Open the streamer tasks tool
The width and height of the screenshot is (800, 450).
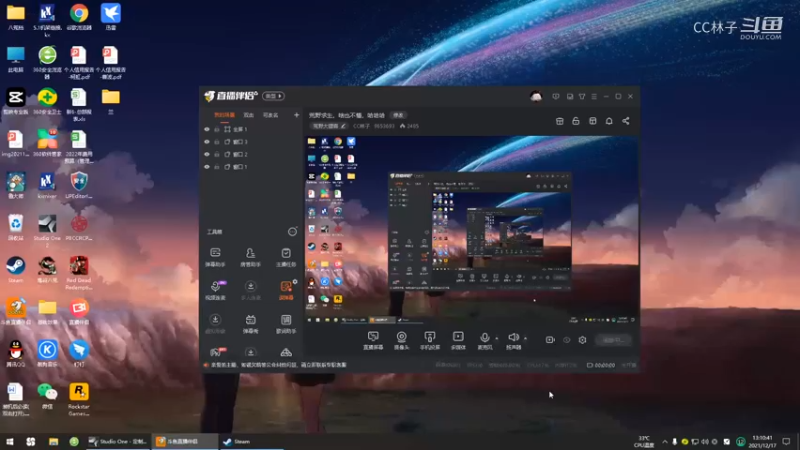pos(286,257)
